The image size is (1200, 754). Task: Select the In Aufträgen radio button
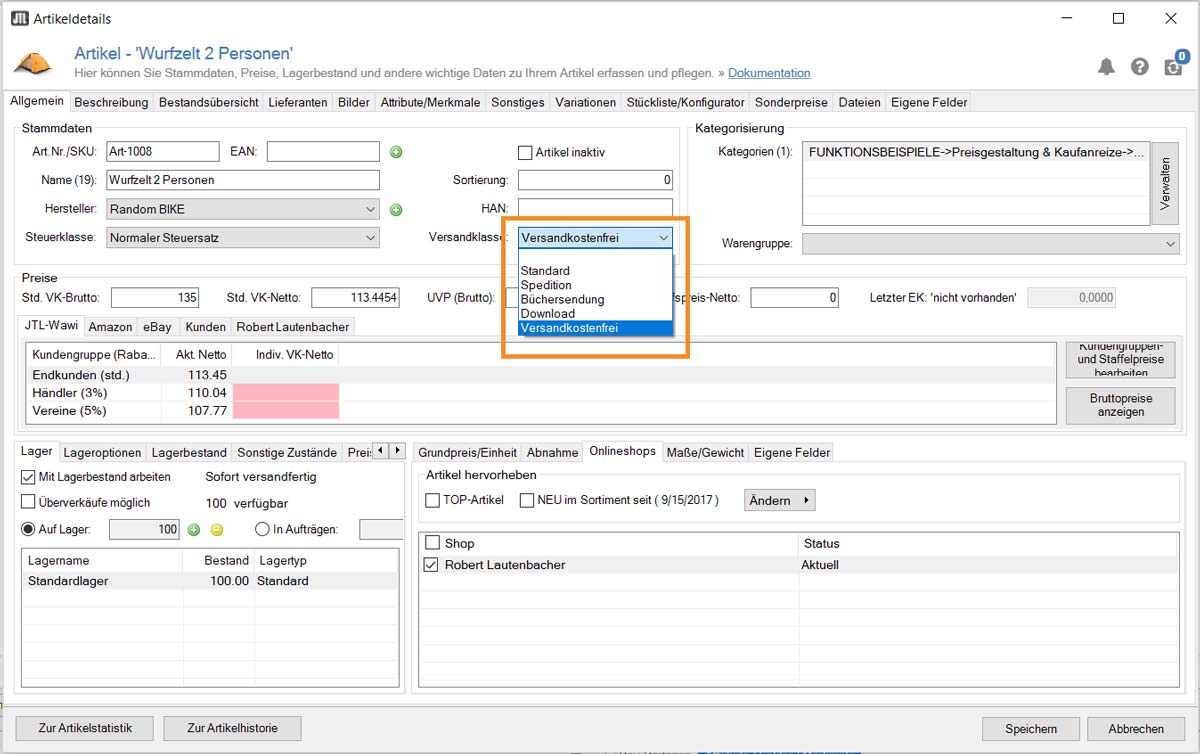coord(262,530)
